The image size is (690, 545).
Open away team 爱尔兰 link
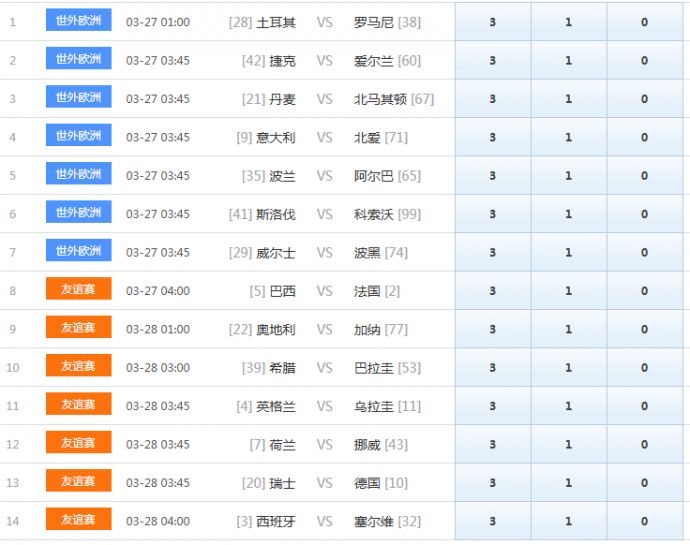(374, 60)
